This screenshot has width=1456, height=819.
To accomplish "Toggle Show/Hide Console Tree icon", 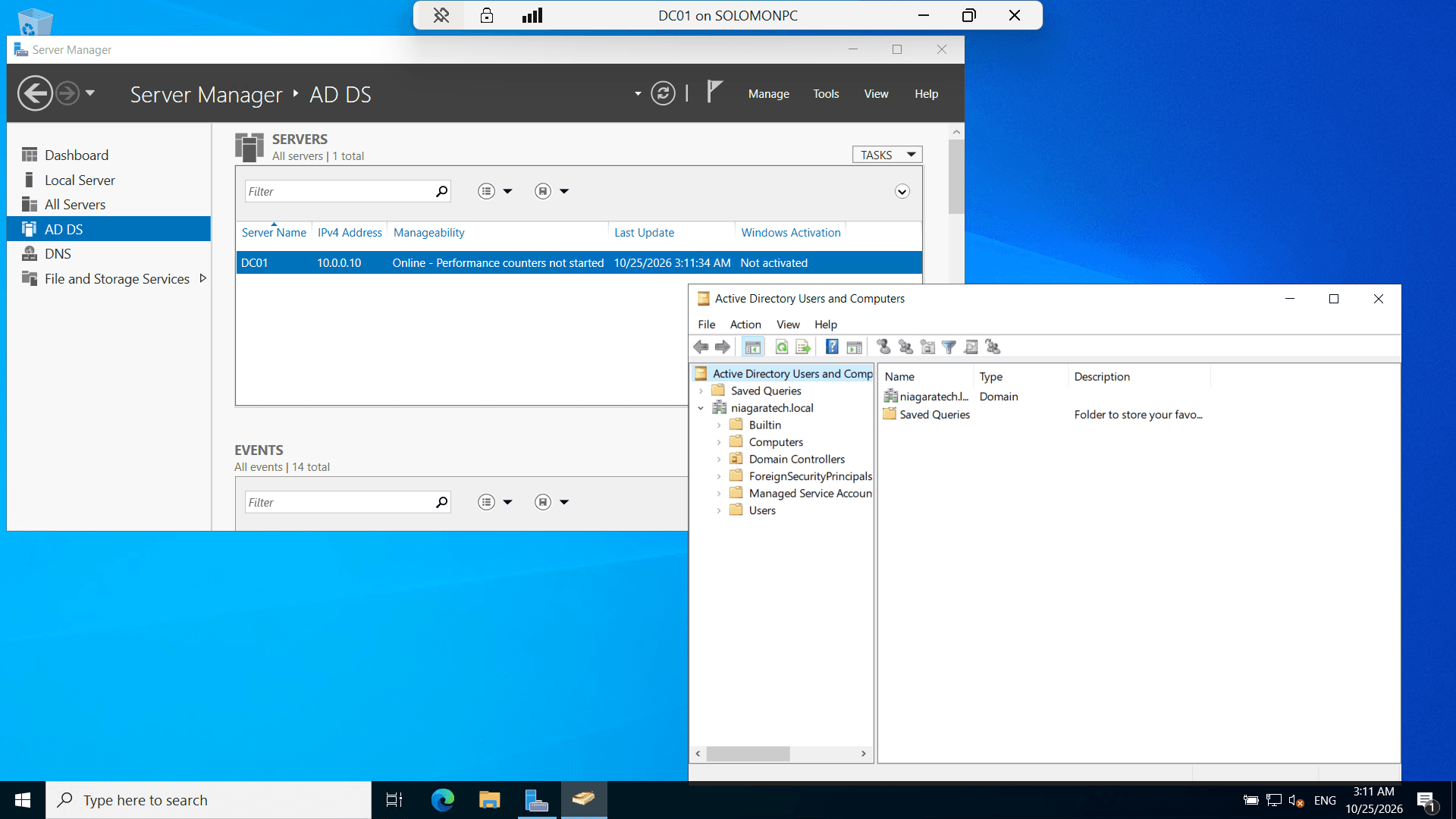I will point(752,347).
